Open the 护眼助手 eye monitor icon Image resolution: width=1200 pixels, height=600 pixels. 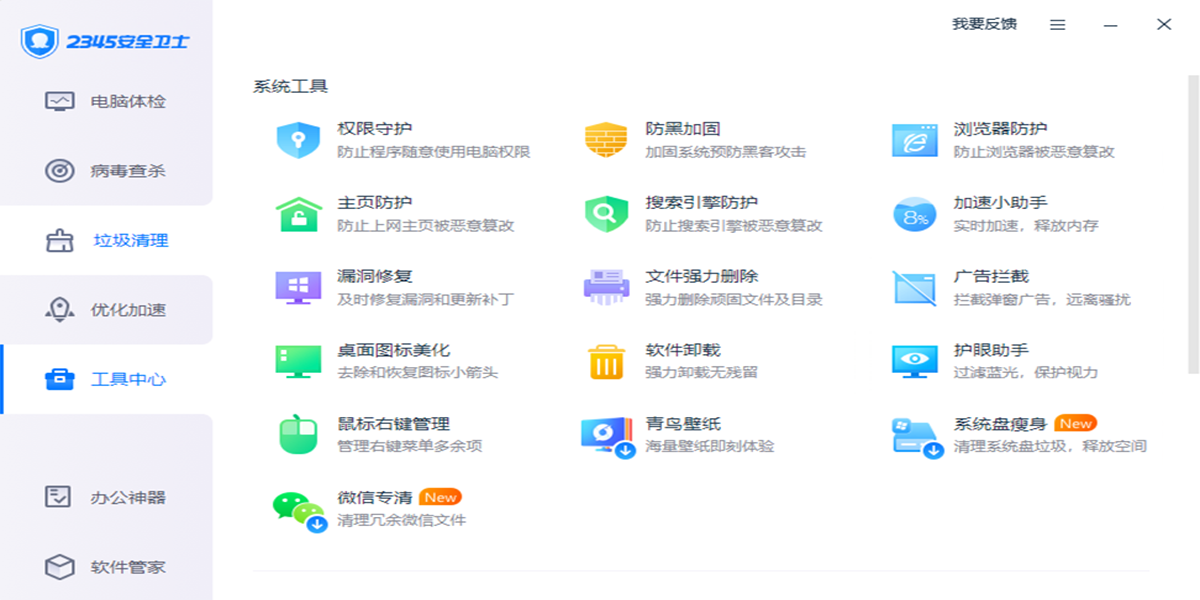pyautogui.click(x=914, y=362)
